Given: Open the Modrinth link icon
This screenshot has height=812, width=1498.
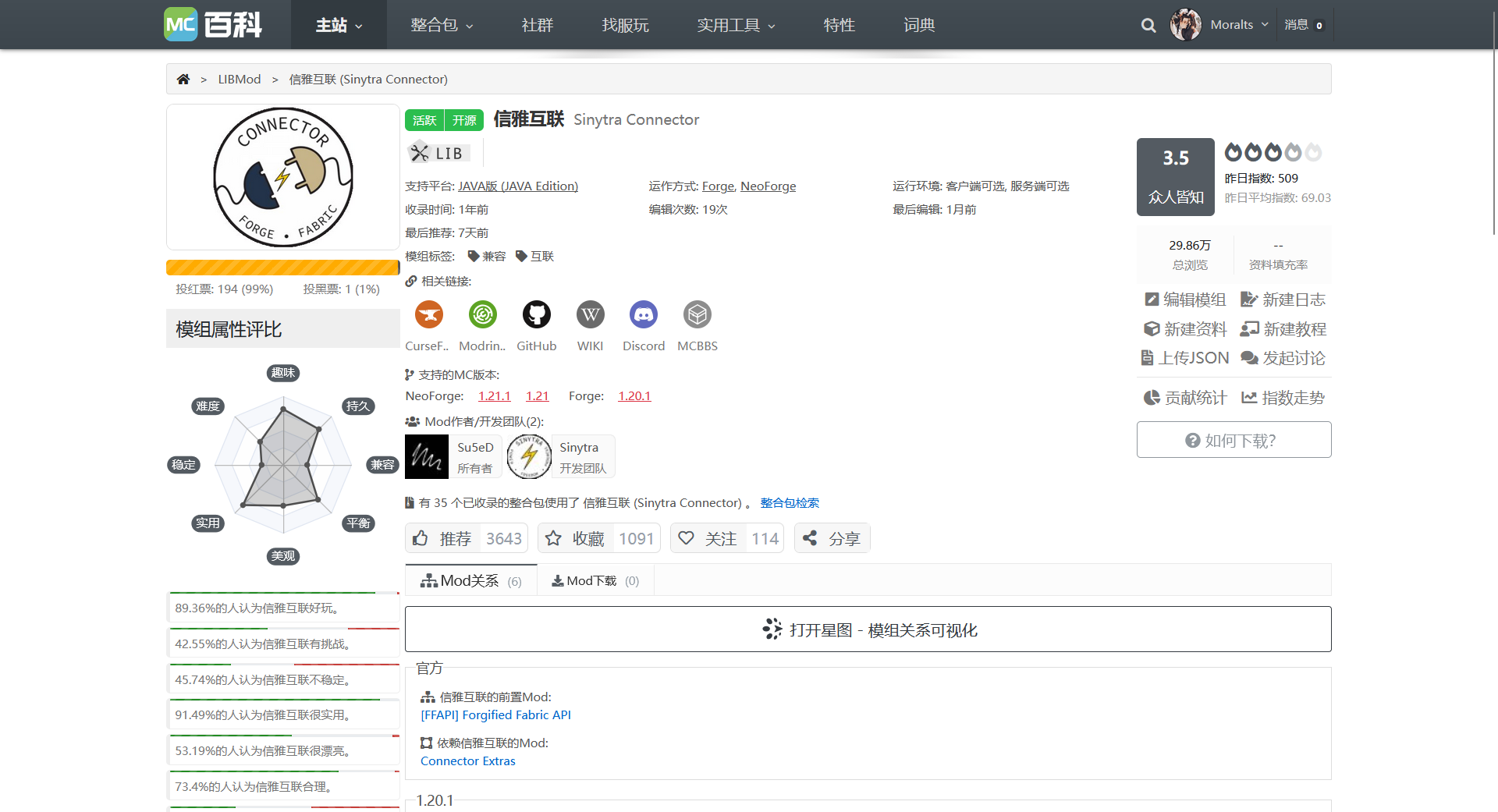Looking at the screenshot, I should coord(483,314).
